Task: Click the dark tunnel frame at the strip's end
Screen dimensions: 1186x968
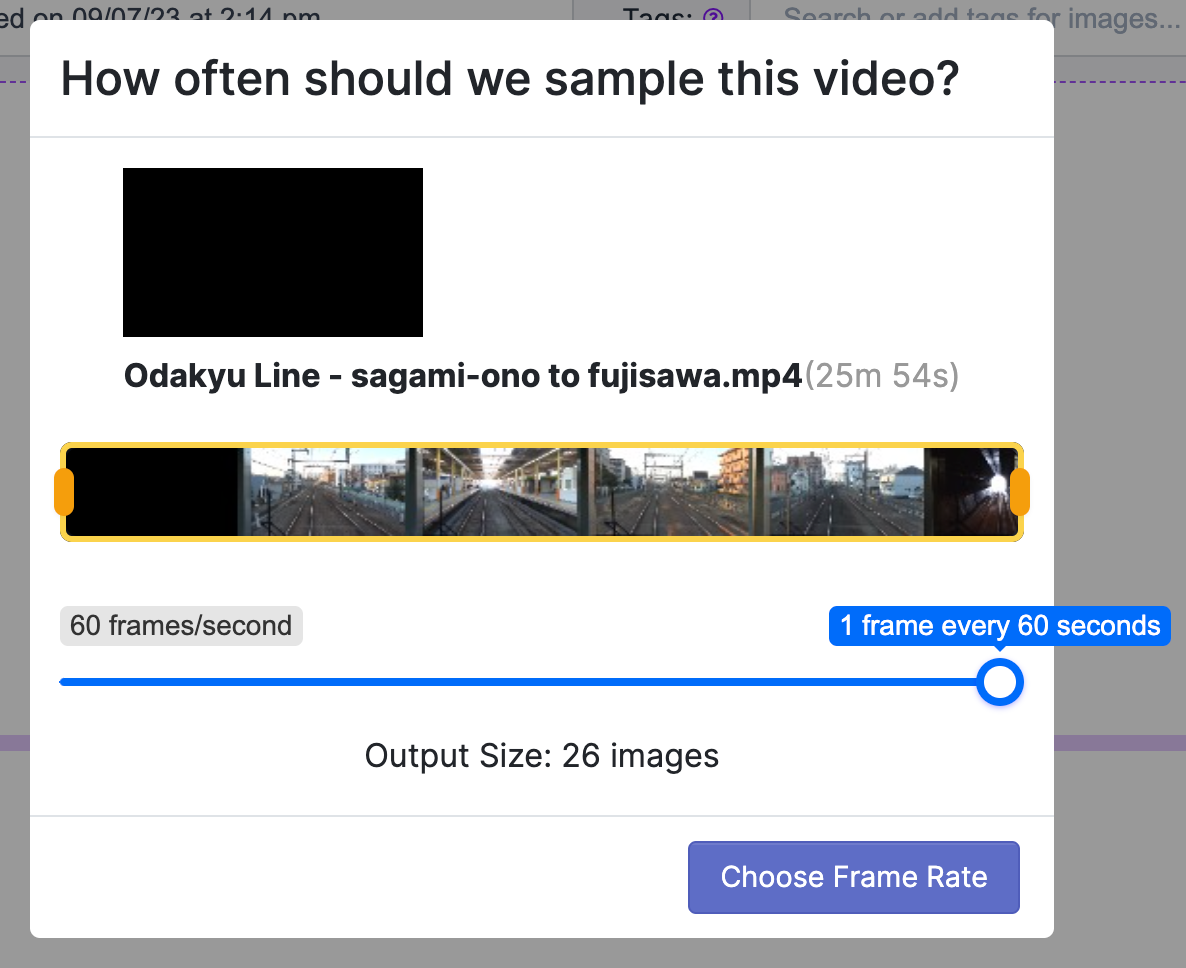Action: point(970,492)
